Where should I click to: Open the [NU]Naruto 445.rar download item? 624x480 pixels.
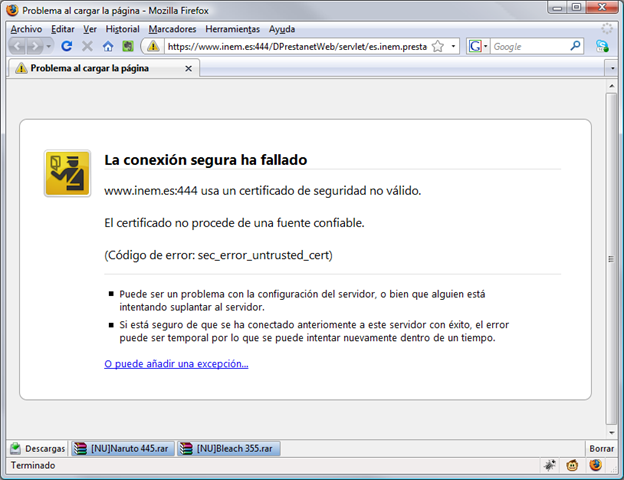point(123,449)
